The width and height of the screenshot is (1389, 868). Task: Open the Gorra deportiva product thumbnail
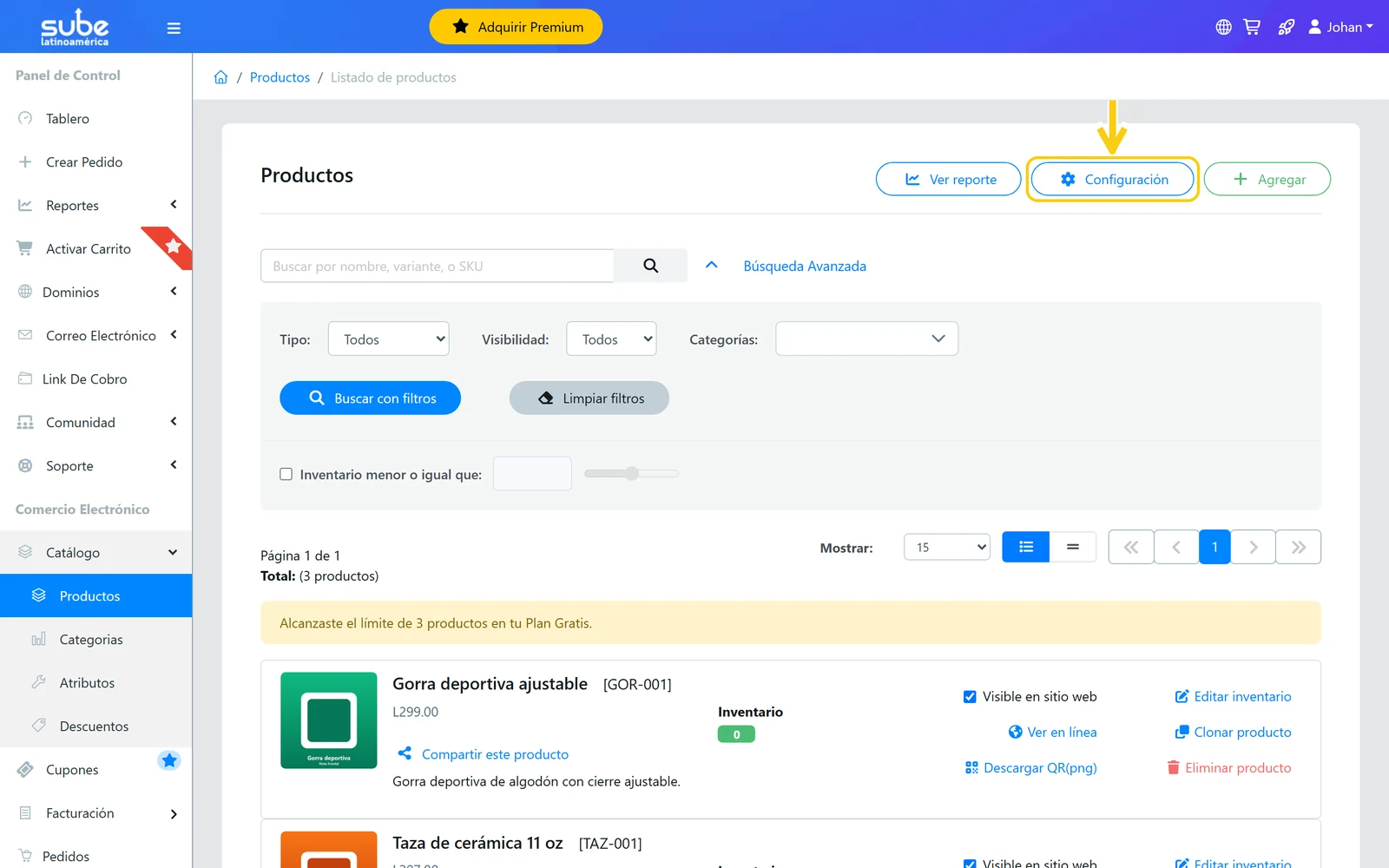point(329,720)
